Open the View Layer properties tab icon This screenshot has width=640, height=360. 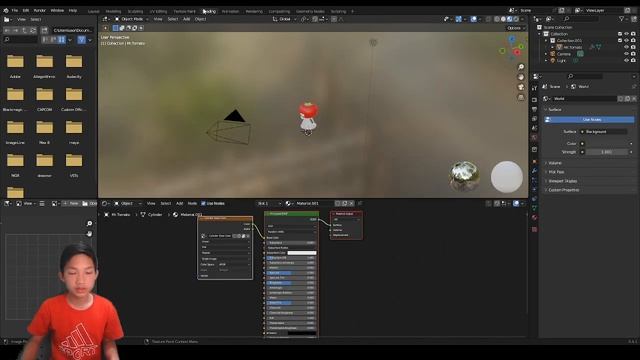click(534, 119)
